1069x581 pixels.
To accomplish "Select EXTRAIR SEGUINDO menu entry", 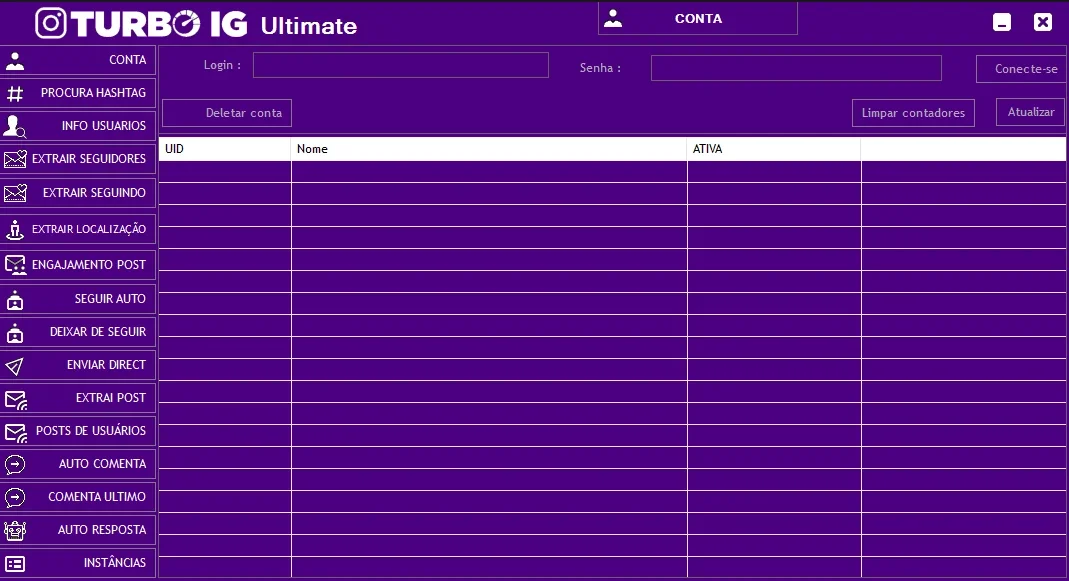I will [78, 193].
